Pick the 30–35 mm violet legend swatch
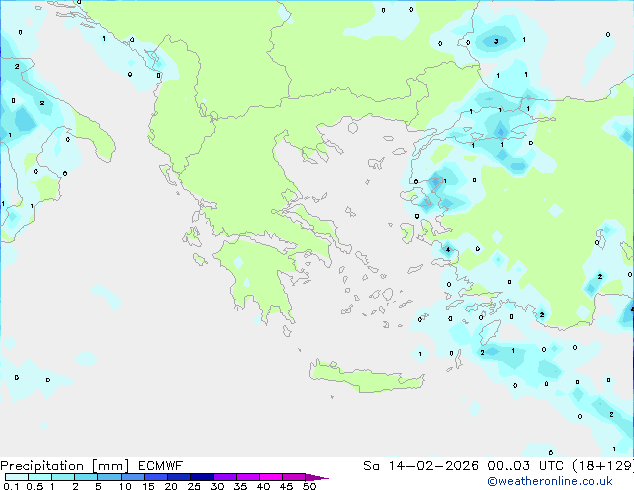634x490 pixels. pyautogui.click(x=225, y=477)
